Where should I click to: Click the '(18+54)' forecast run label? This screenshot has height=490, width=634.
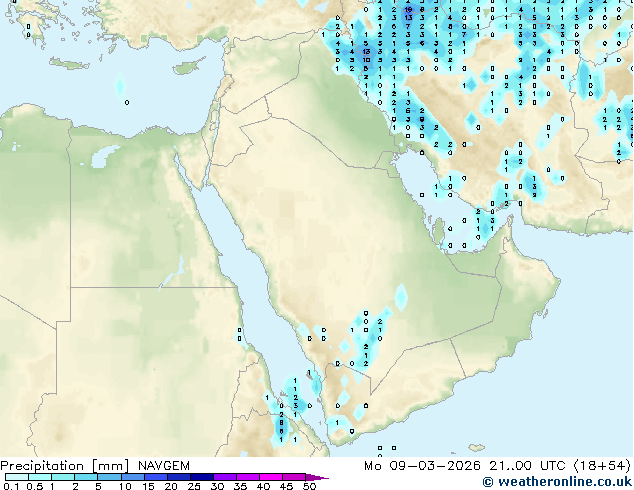pyautogui.click(x=602, y=466)
